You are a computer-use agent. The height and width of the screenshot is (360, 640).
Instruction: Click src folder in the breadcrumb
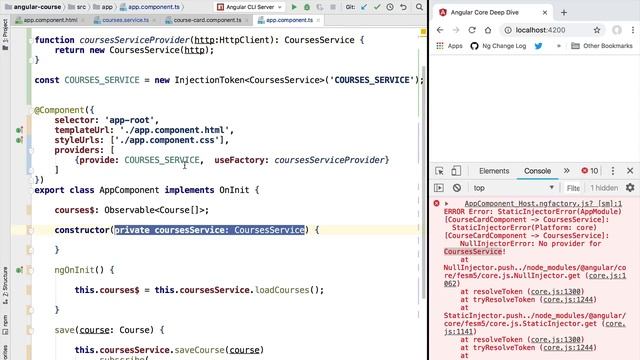[x=77, y=7]
